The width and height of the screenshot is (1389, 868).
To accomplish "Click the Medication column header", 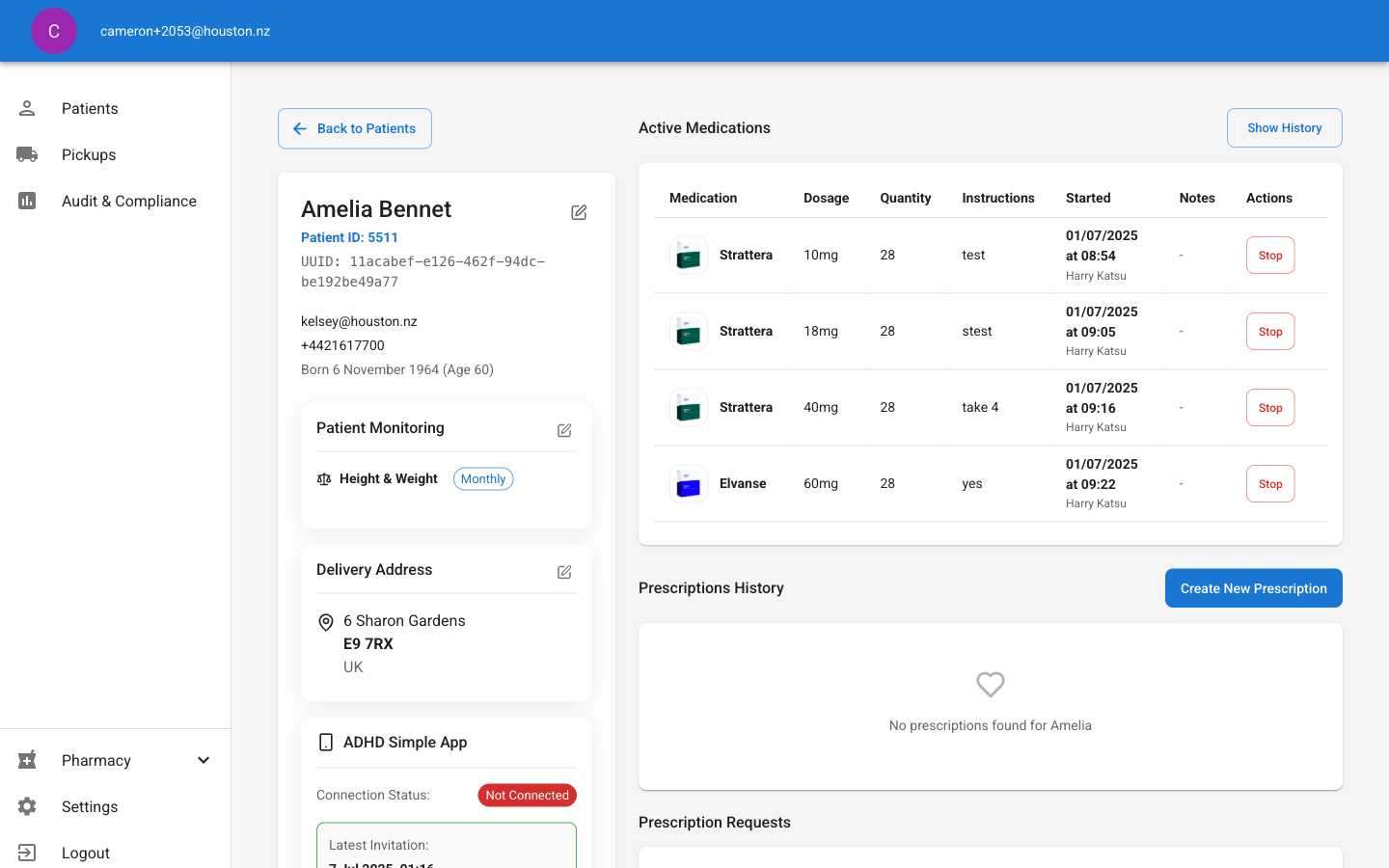I will [x=703, y=198].
